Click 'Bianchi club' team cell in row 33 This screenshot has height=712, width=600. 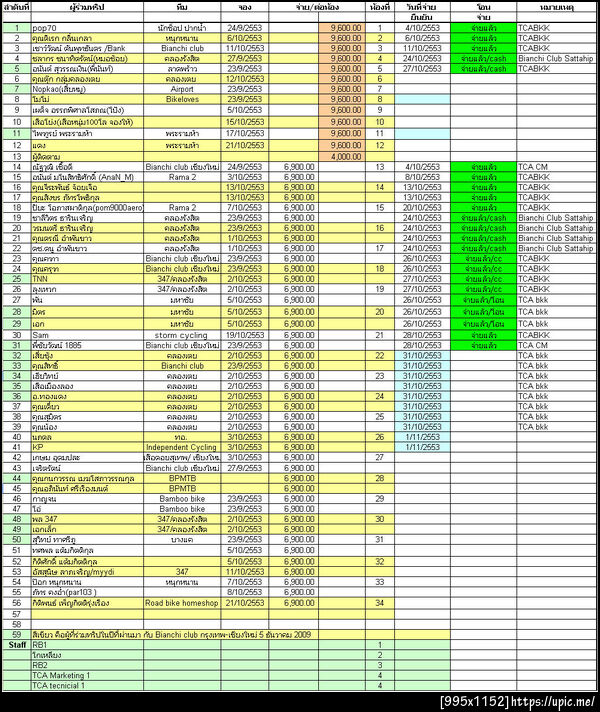pos(182,366)
